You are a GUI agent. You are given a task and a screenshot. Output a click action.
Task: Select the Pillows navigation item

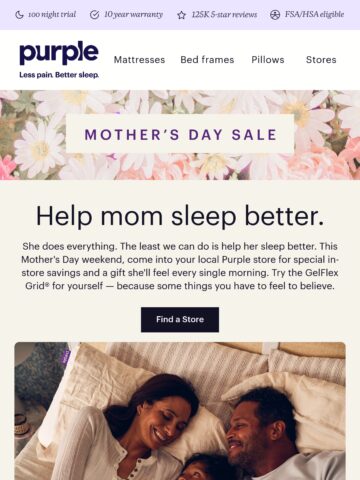[268, 60]
